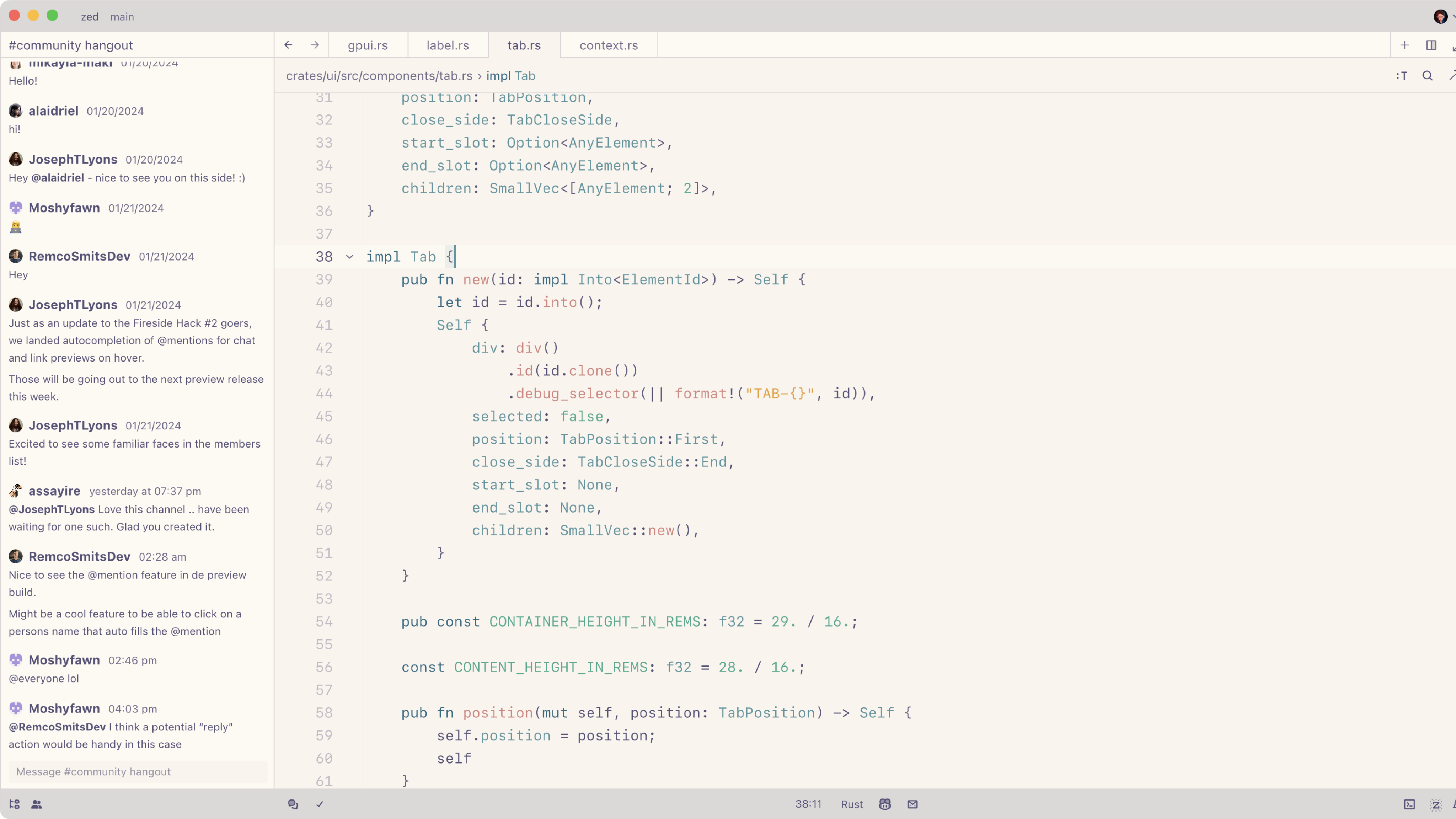
Task: Click the new tab plus icon
Action: coord(1404,45)
